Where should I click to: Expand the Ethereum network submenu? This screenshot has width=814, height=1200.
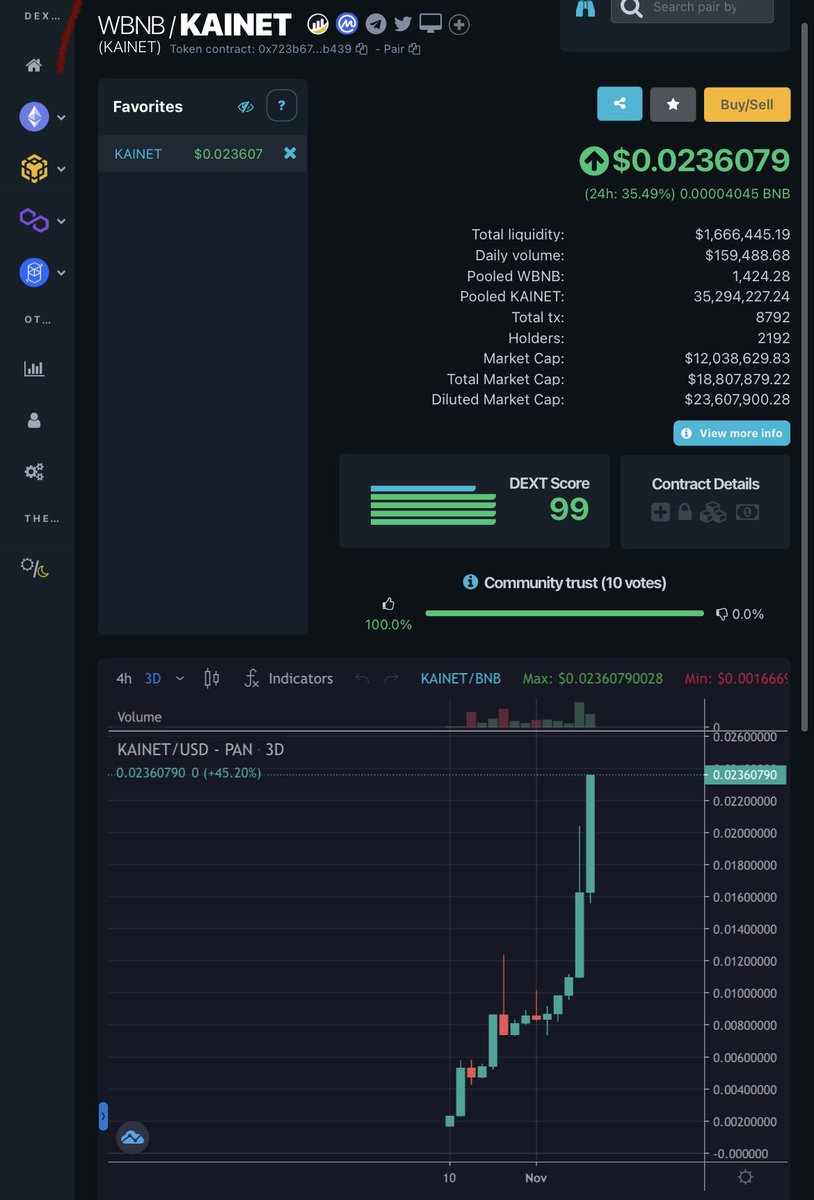[61, 118]
